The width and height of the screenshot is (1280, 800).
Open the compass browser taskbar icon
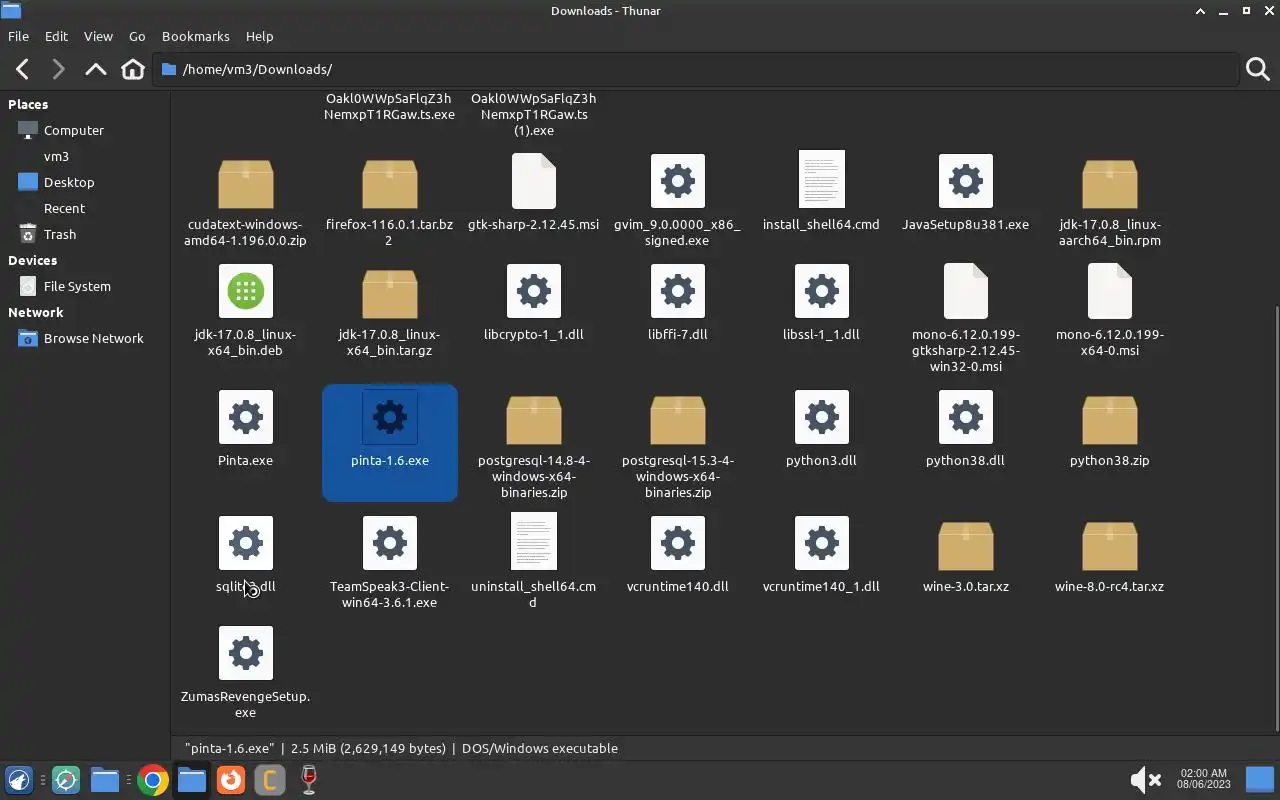(66, 780)
